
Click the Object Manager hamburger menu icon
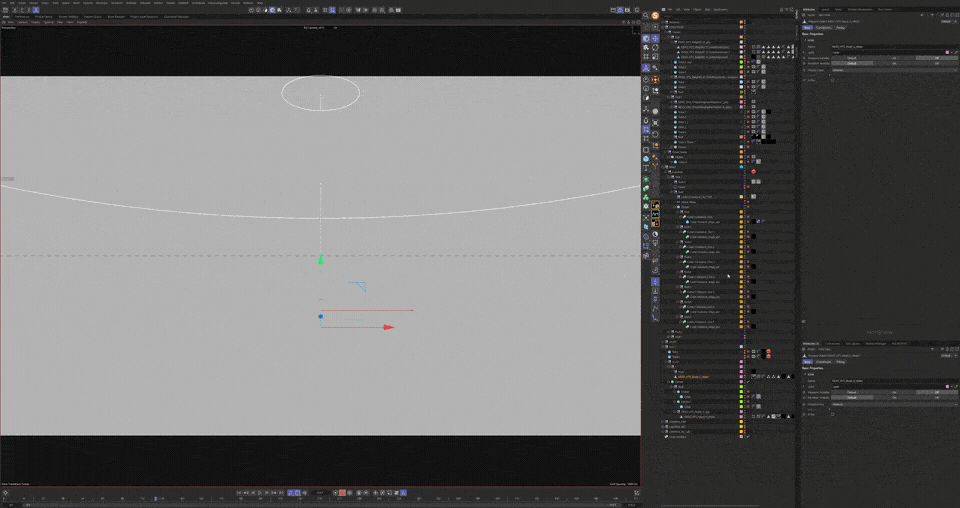tap(663, 10)
